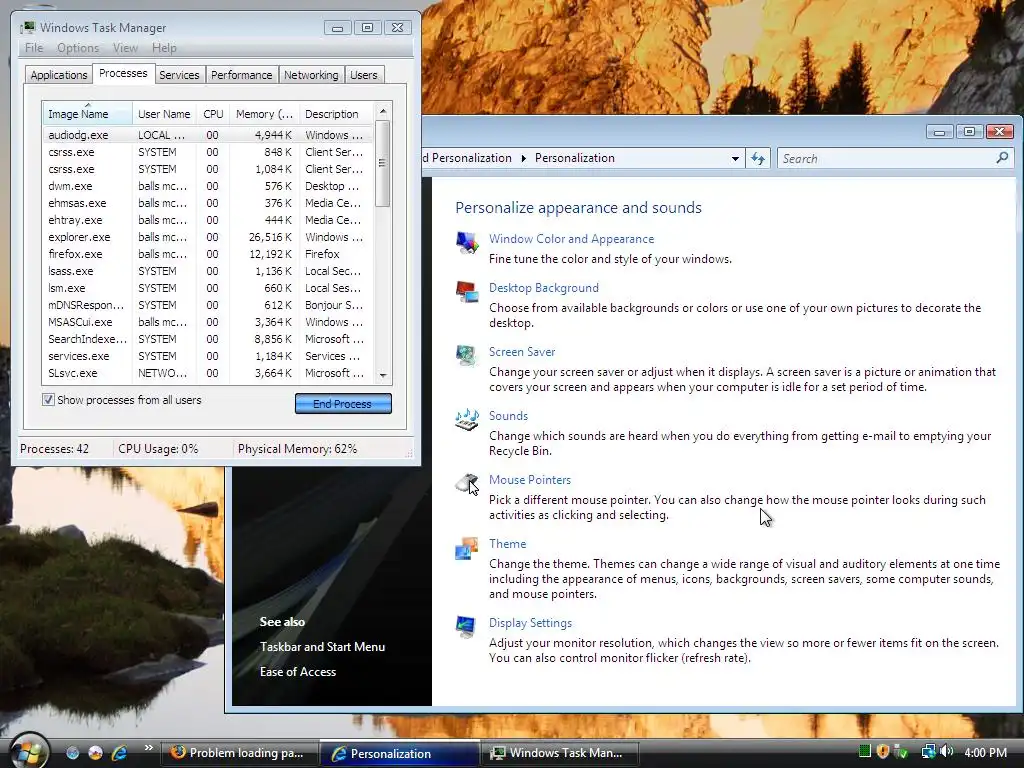Screen dimensions: 1024x768
Task: Open the File menu in Task Manager
Action: pos(34,48)
